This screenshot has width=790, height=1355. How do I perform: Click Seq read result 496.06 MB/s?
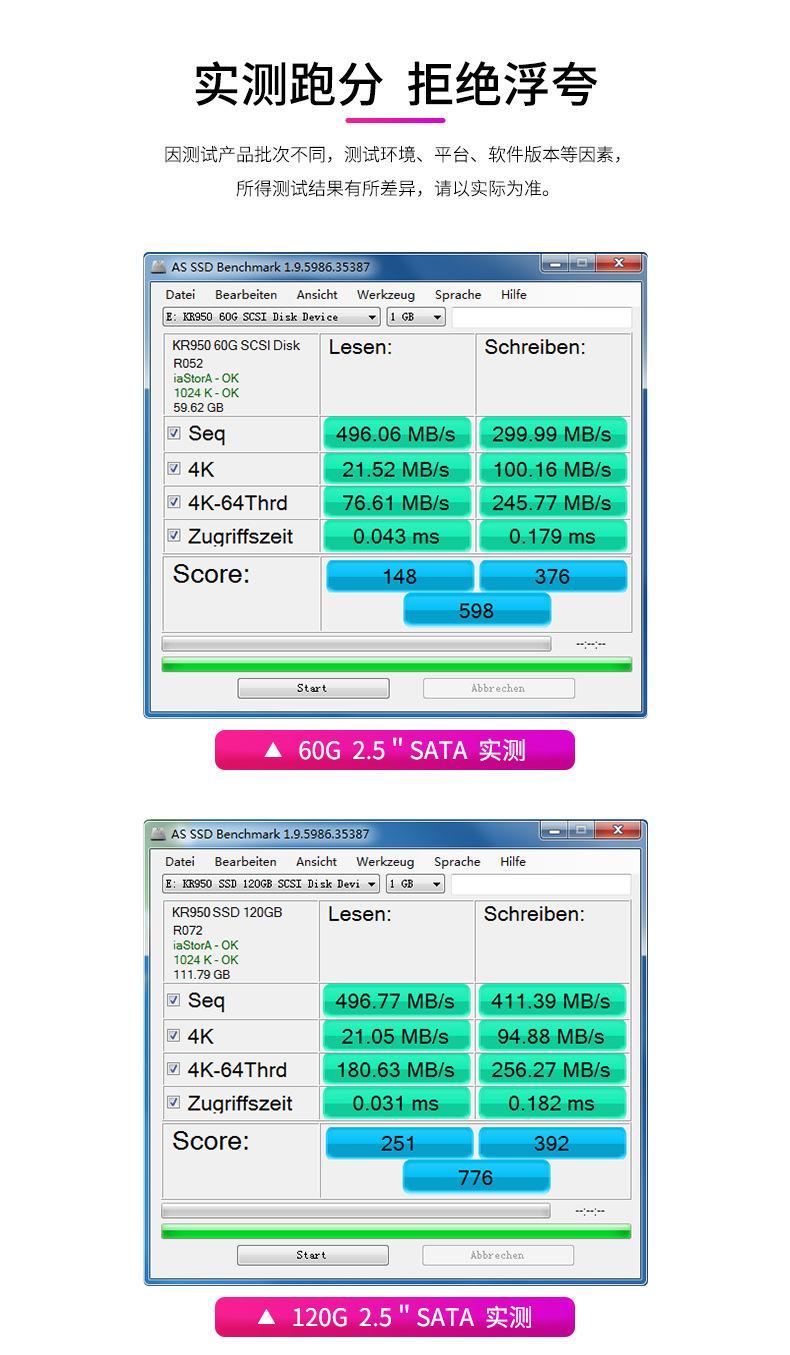tap(396, 434)
